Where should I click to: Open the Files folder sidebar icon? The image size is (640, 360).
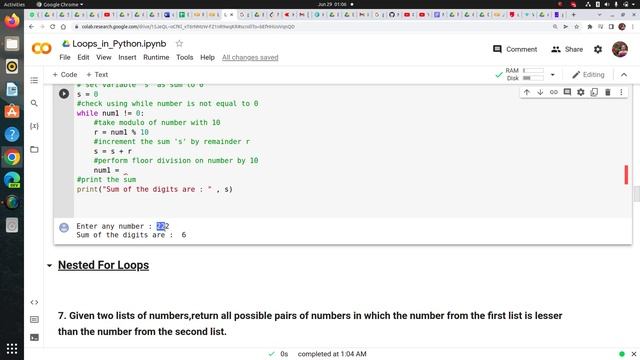34,149
